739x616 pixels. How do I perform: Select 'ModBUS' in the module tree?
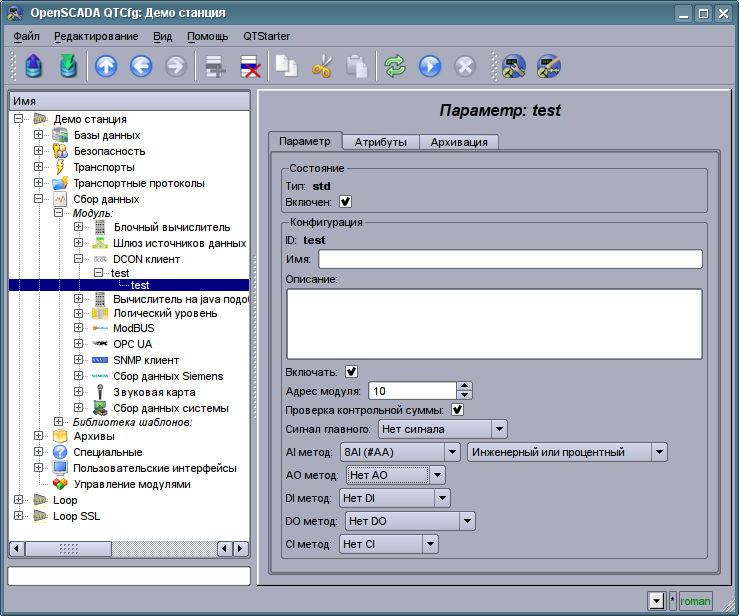133,328
